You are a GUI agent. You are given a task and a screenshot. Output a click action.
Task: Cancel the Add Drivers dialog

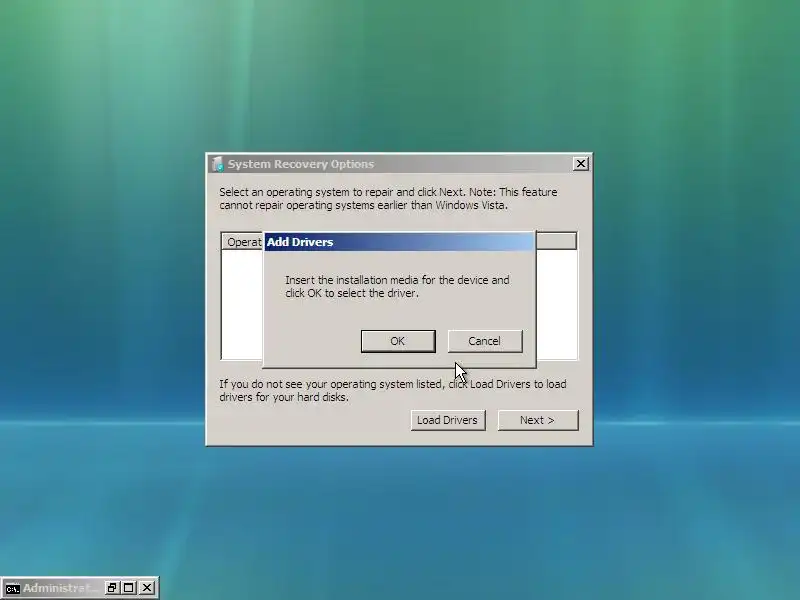[485, 341]
